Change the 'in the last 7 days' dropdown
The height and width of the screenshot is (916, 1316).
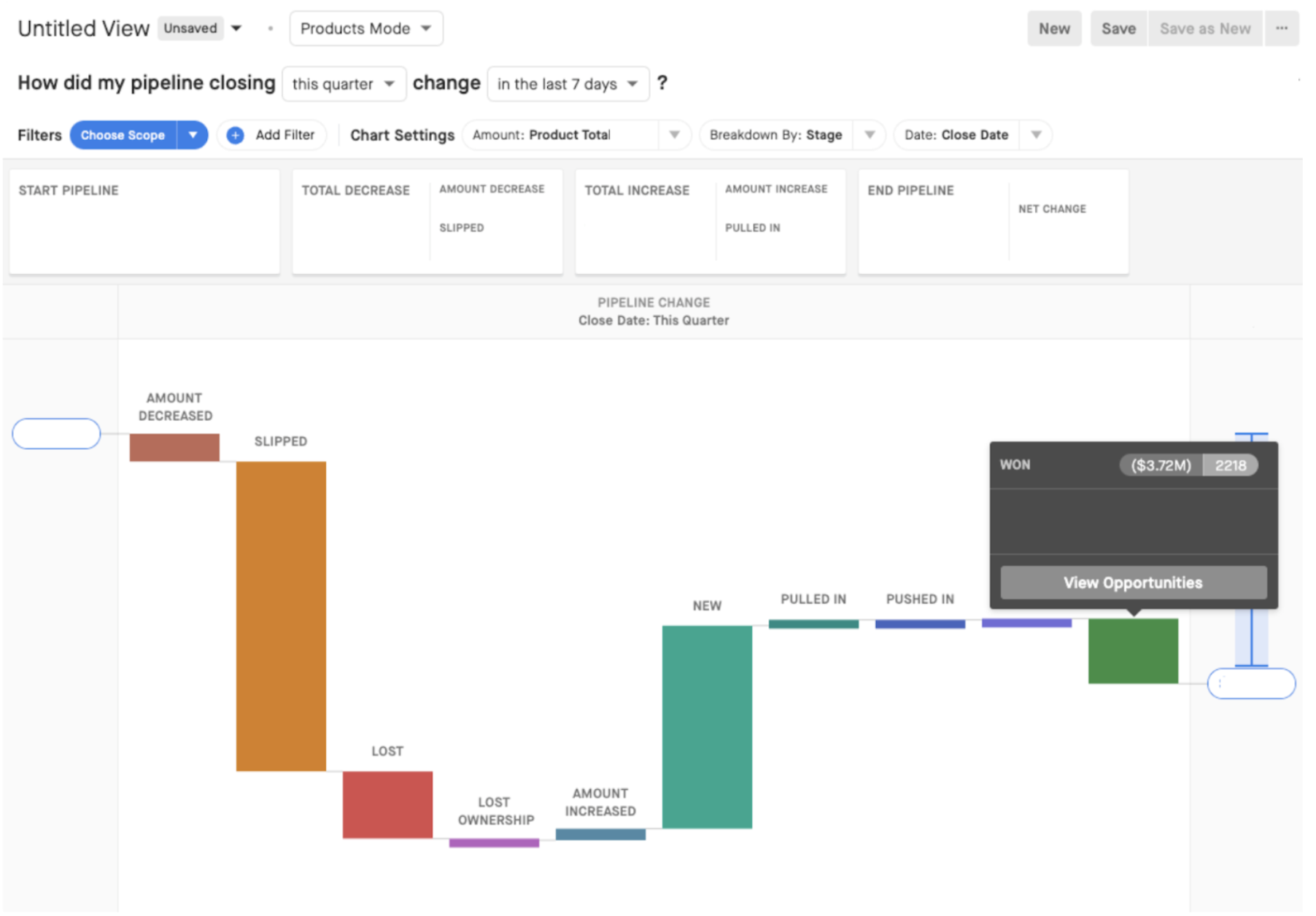tap(568, 84)
